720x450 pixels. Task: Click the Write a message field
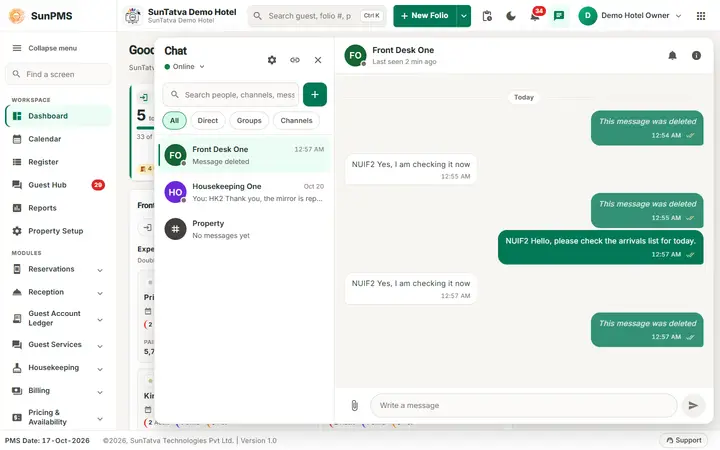(x=523, y=405)
